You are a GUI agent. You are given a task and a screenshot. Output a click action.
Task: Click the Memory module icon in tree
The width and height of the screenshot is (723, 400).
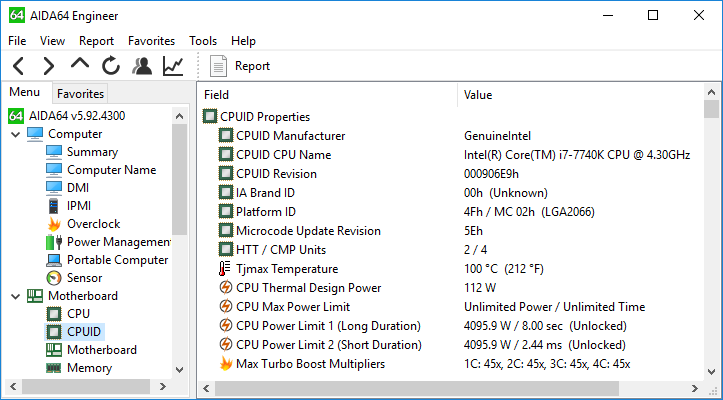click(x=54, y=368)
